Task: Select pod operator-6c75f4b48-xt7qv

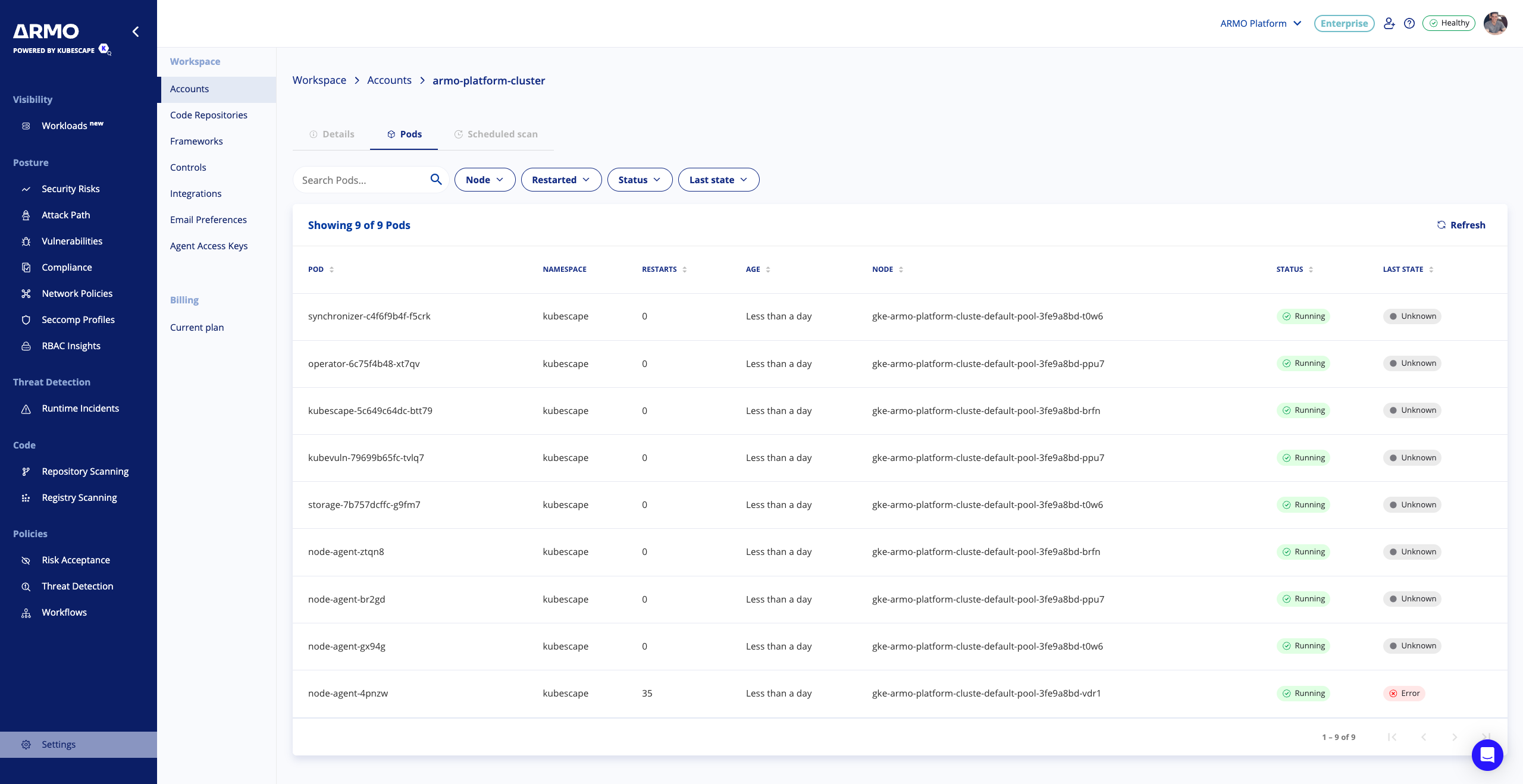Action: pos(363,364)
